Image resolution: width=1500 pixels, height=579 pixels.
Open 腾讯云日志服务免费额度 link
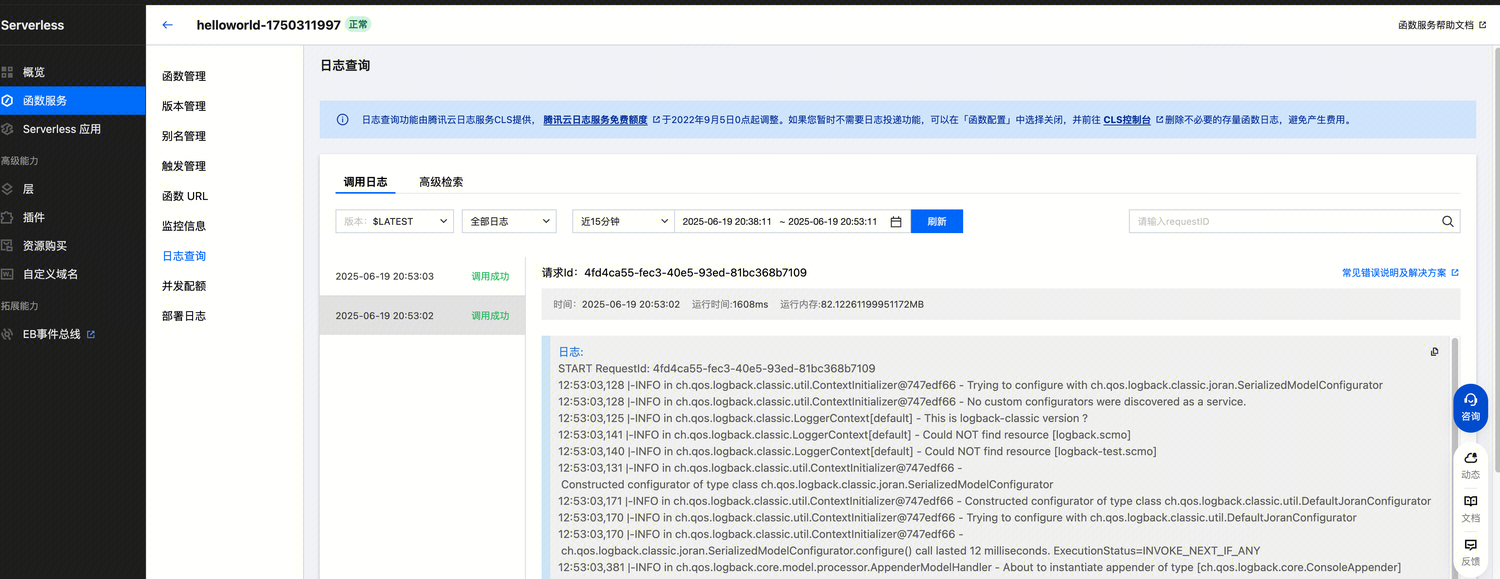coord(595,119)
